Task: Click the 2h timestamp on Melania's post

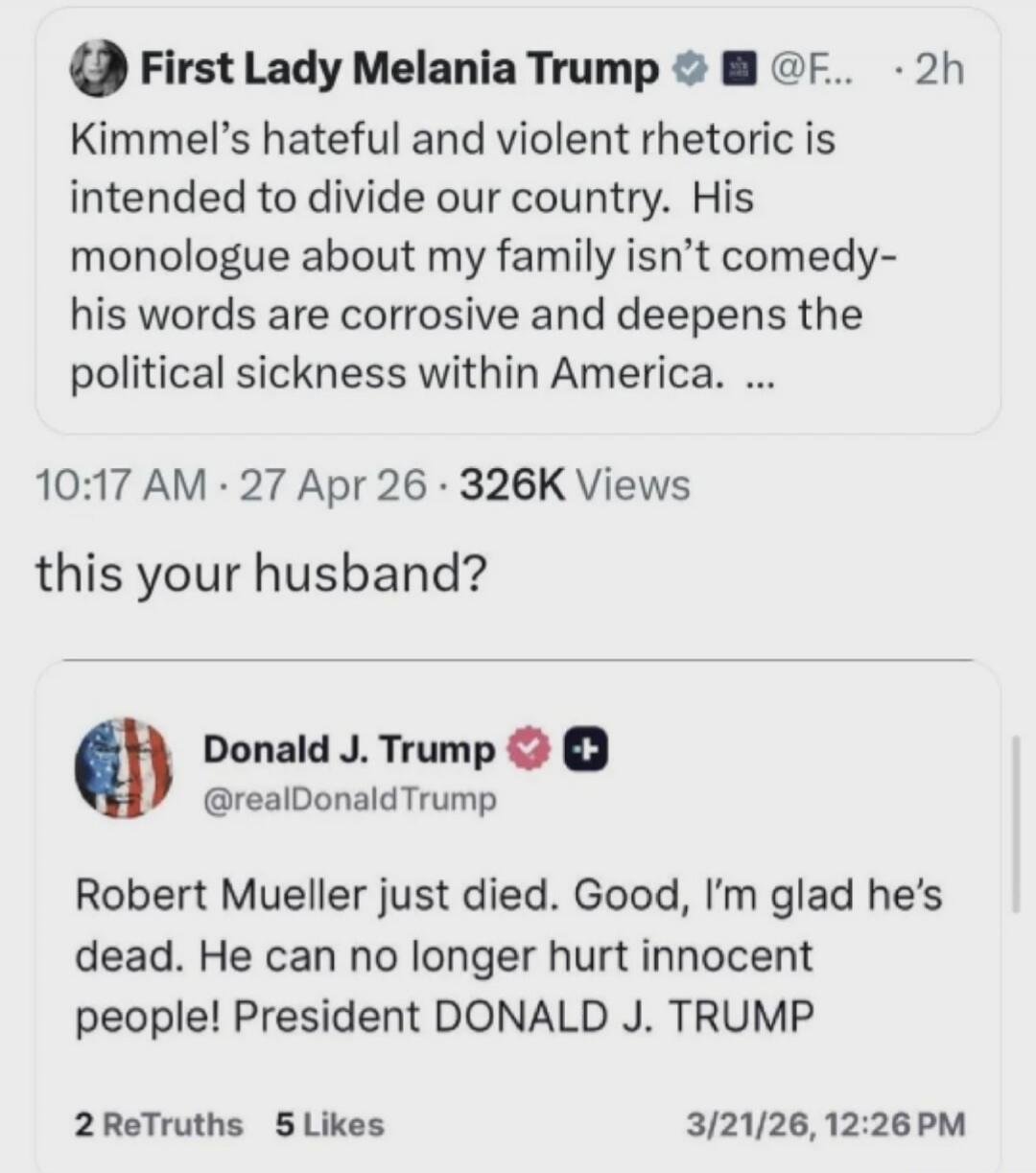Action: 940,67
